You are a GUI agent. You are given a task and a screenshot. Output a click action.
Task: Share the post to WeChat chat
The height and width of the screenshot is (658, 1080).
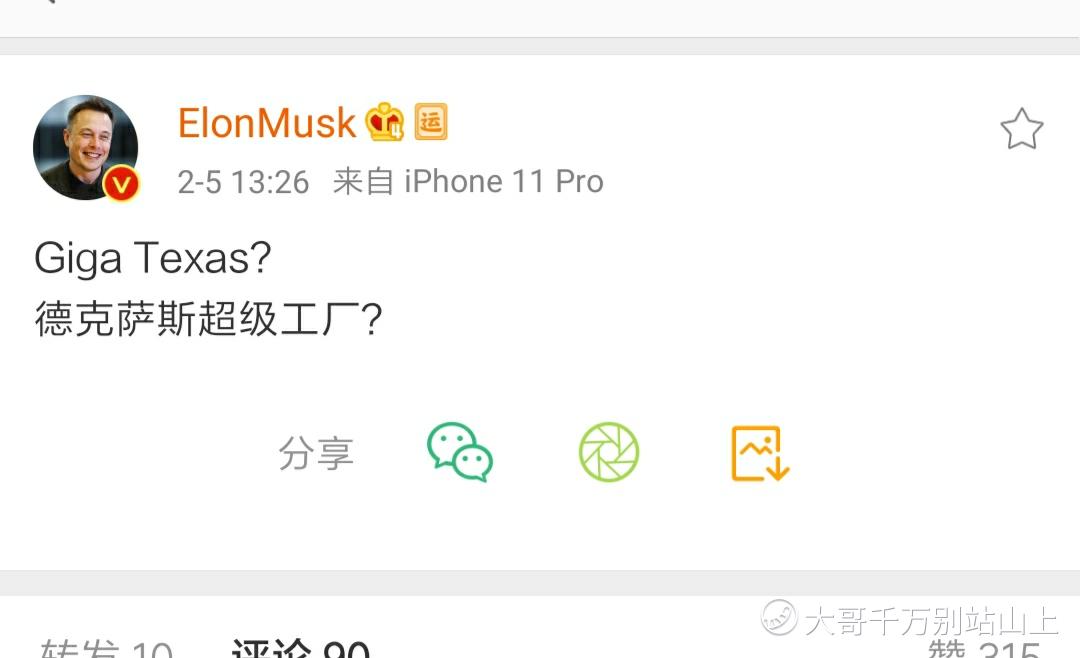click(x=459, y=452)
